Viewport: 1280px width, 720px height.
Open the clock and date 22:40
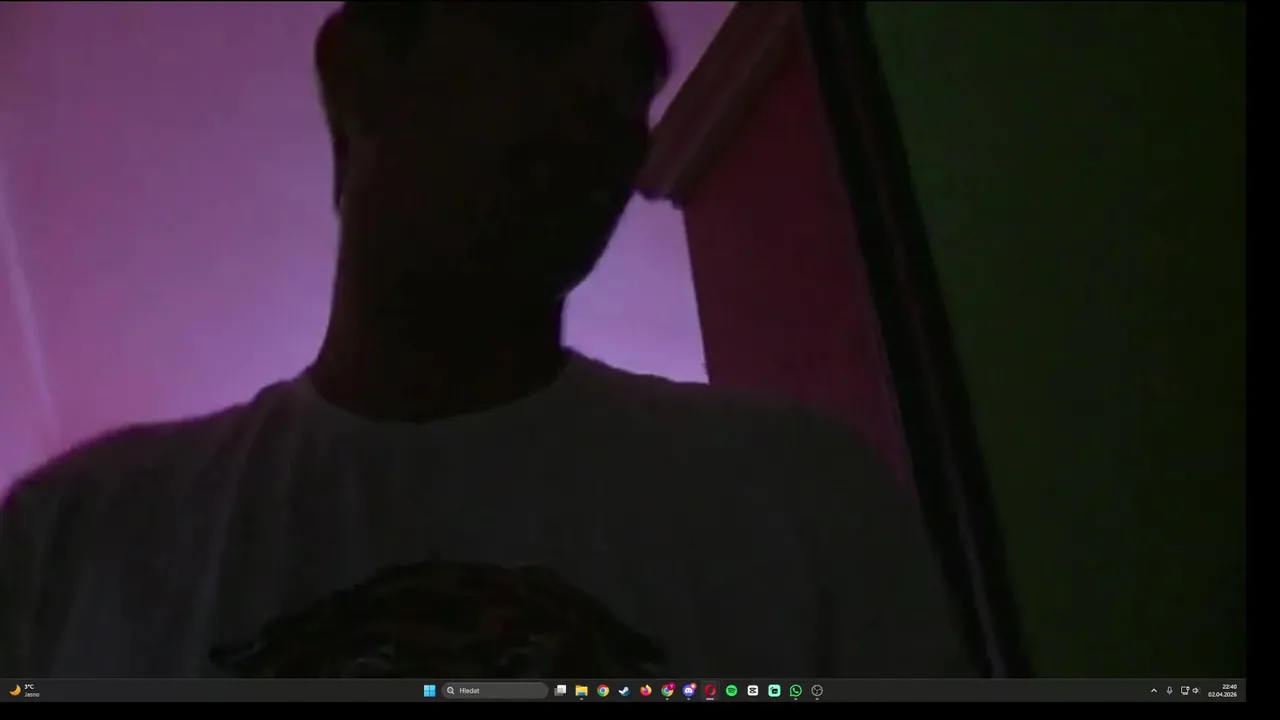click(x=1222, y=690)
